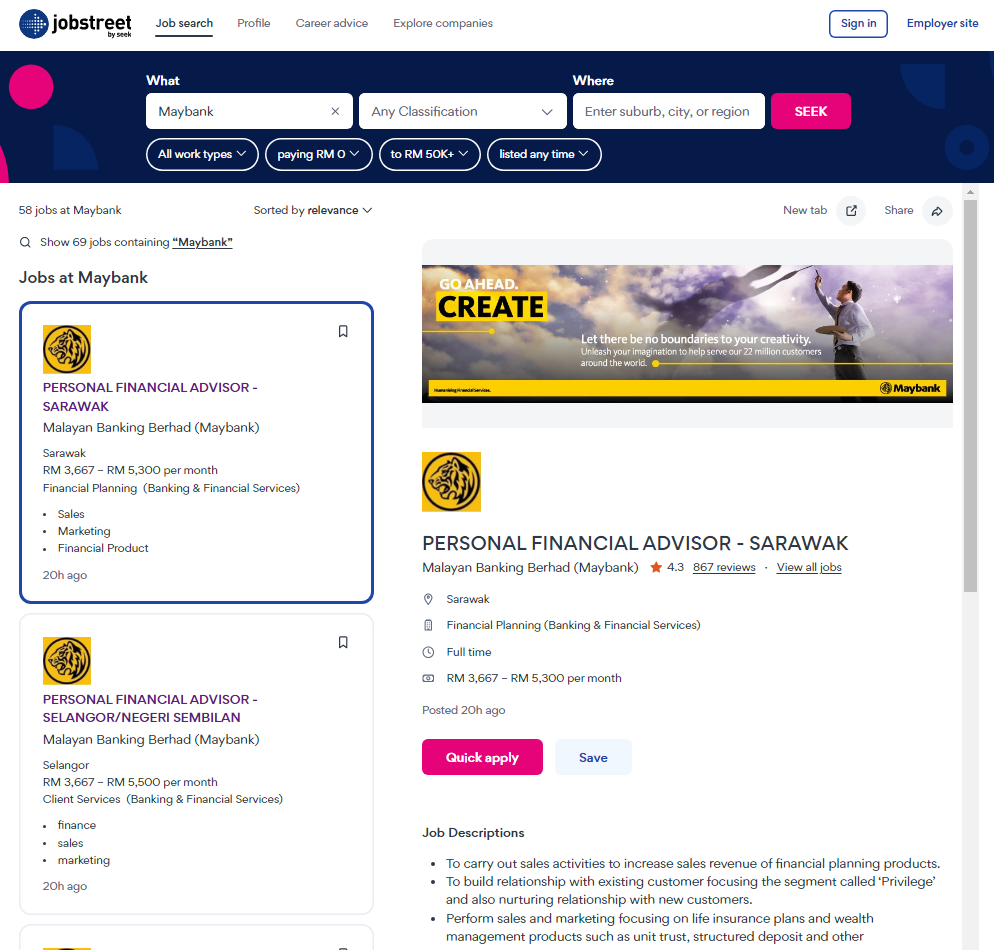
Task: Click the pink SEEK button
Action: click(x=811, y=112)
